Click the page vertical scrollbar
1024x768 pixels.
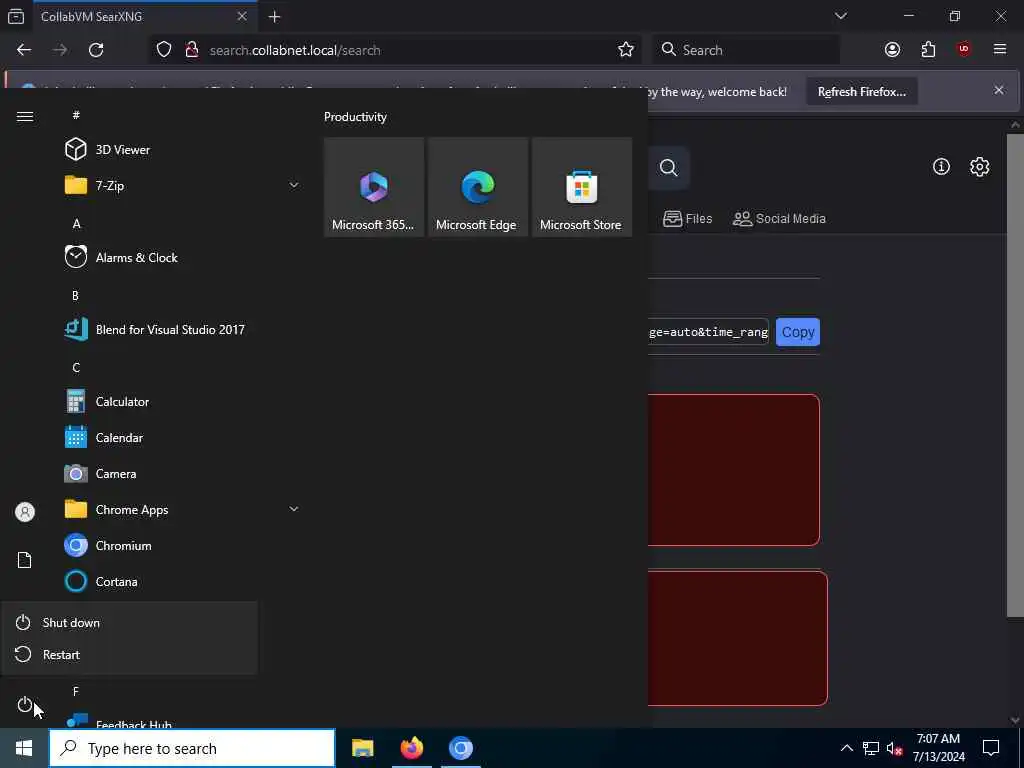pyautogui.click(x=1015, y=376)
